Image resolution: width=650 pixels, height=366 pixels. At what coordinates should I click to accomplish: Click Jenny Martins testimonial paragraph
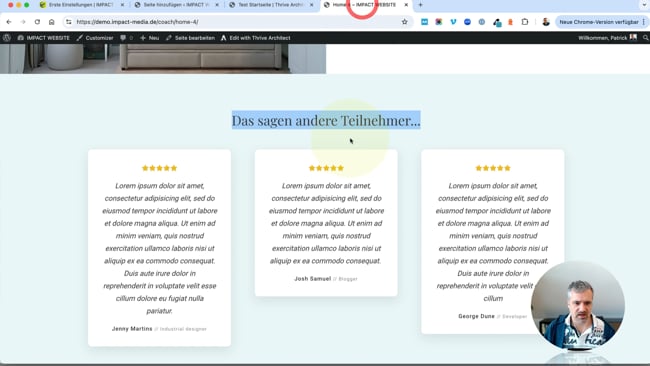(x=160, y=248)
